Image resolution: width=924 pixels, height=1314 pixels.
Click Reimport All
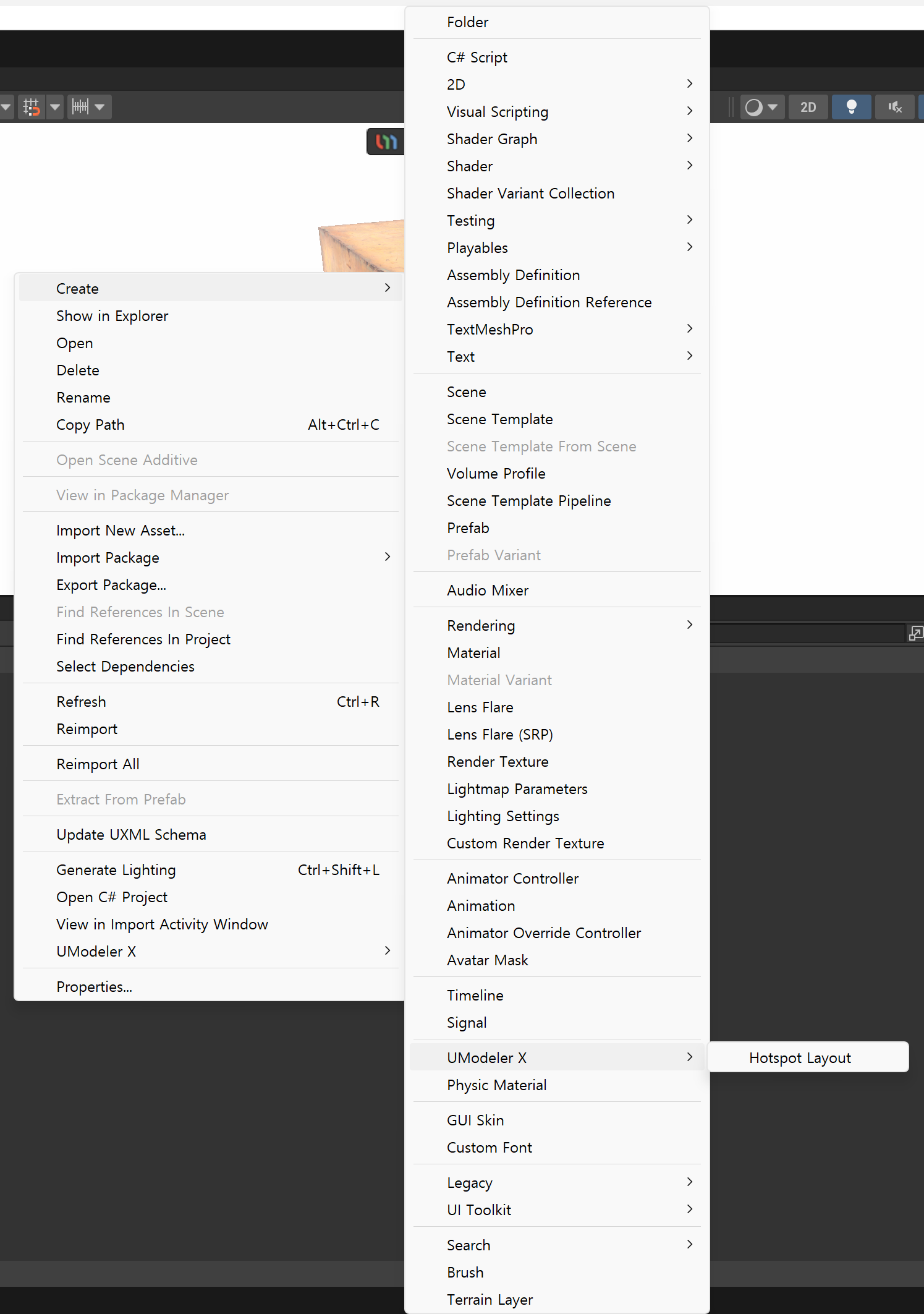pos(211,764)
